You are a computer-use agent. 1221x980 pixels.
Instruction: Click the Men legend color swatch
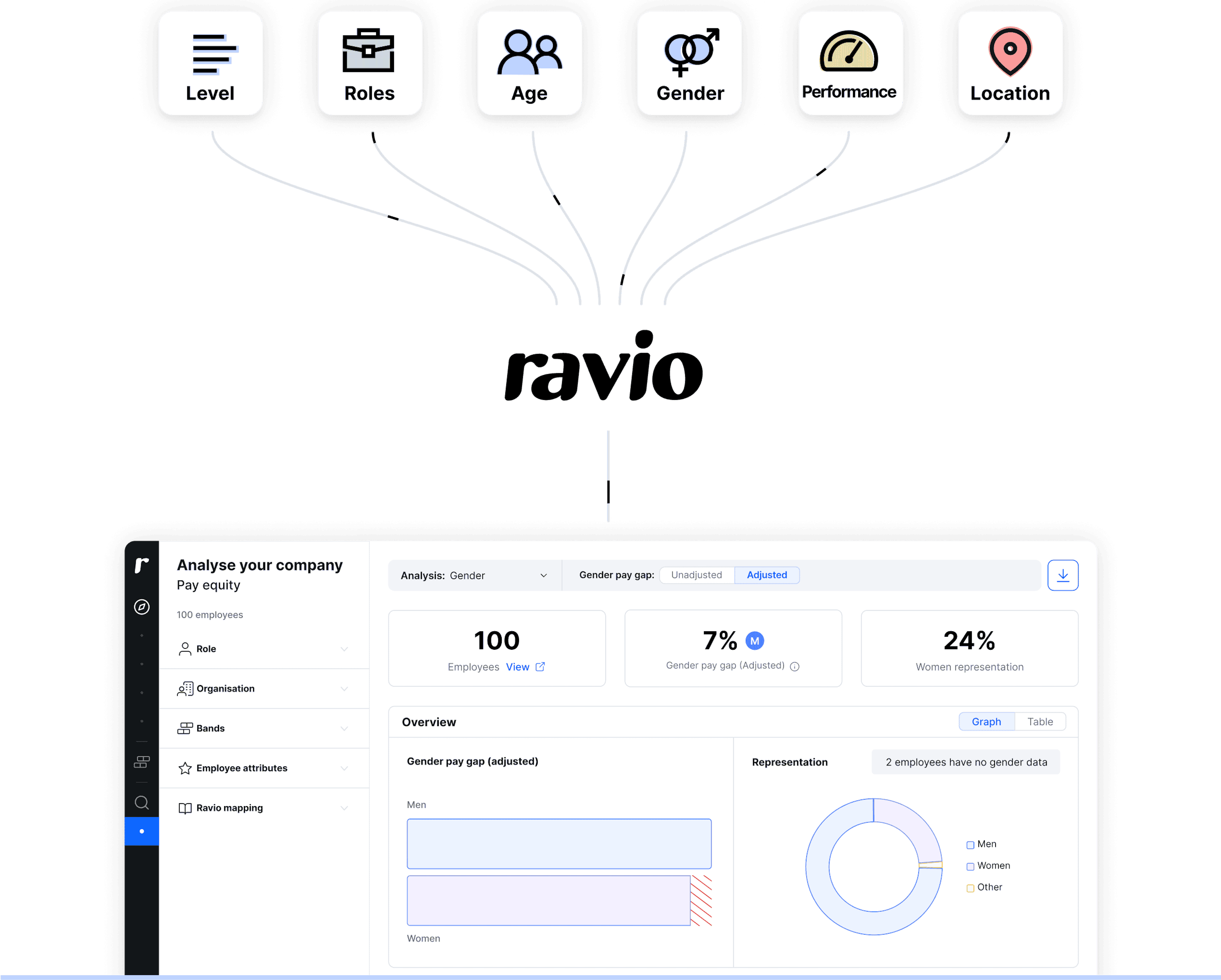click(x=970, y=845)
